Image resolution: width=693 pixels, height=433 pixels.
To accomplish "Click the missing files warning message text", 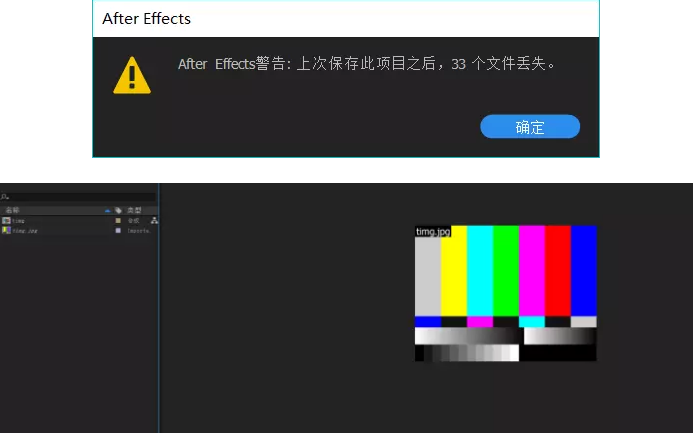I will (x=366, y=64).
